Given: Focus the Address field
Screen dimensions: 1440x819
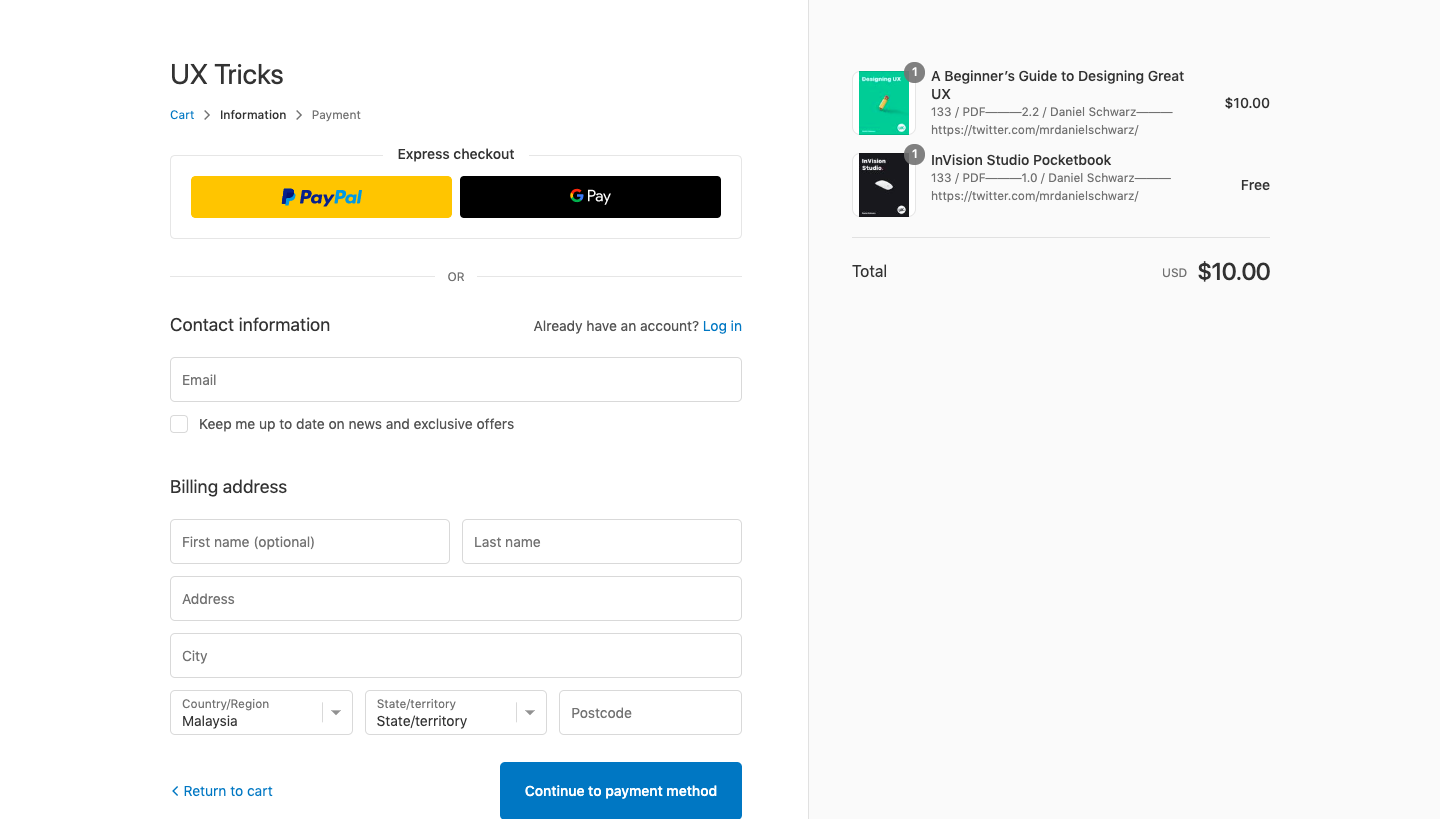Looking at the screenshot, I should pyautogui.click(x=456, y=599).
